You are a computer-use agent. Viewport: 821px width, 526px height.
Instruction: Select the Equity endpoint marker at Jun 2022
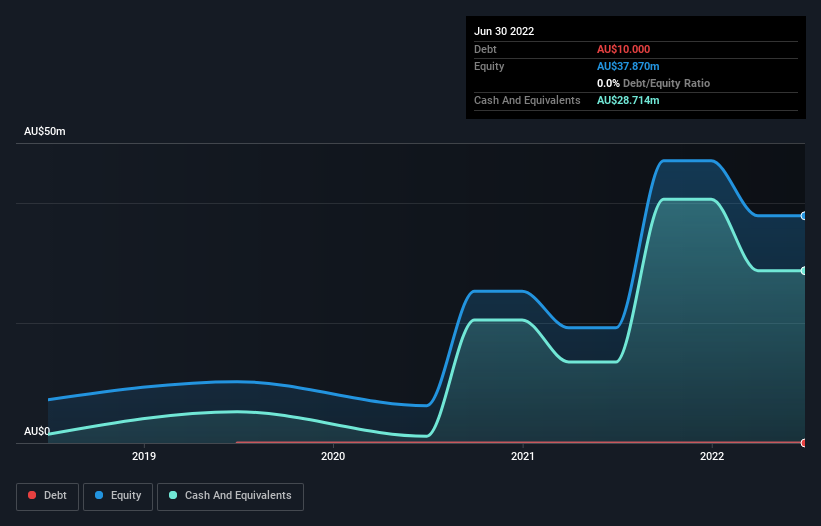point(804,216)
